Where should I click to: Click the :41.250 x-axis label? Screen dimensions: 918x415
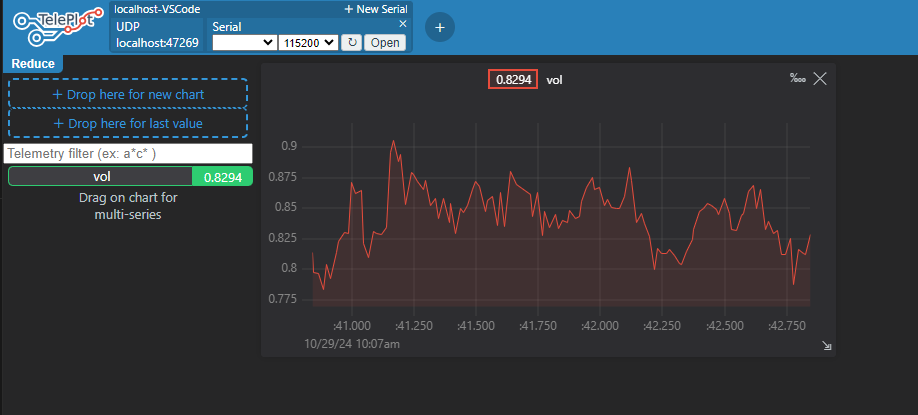(x=414, y=326)
